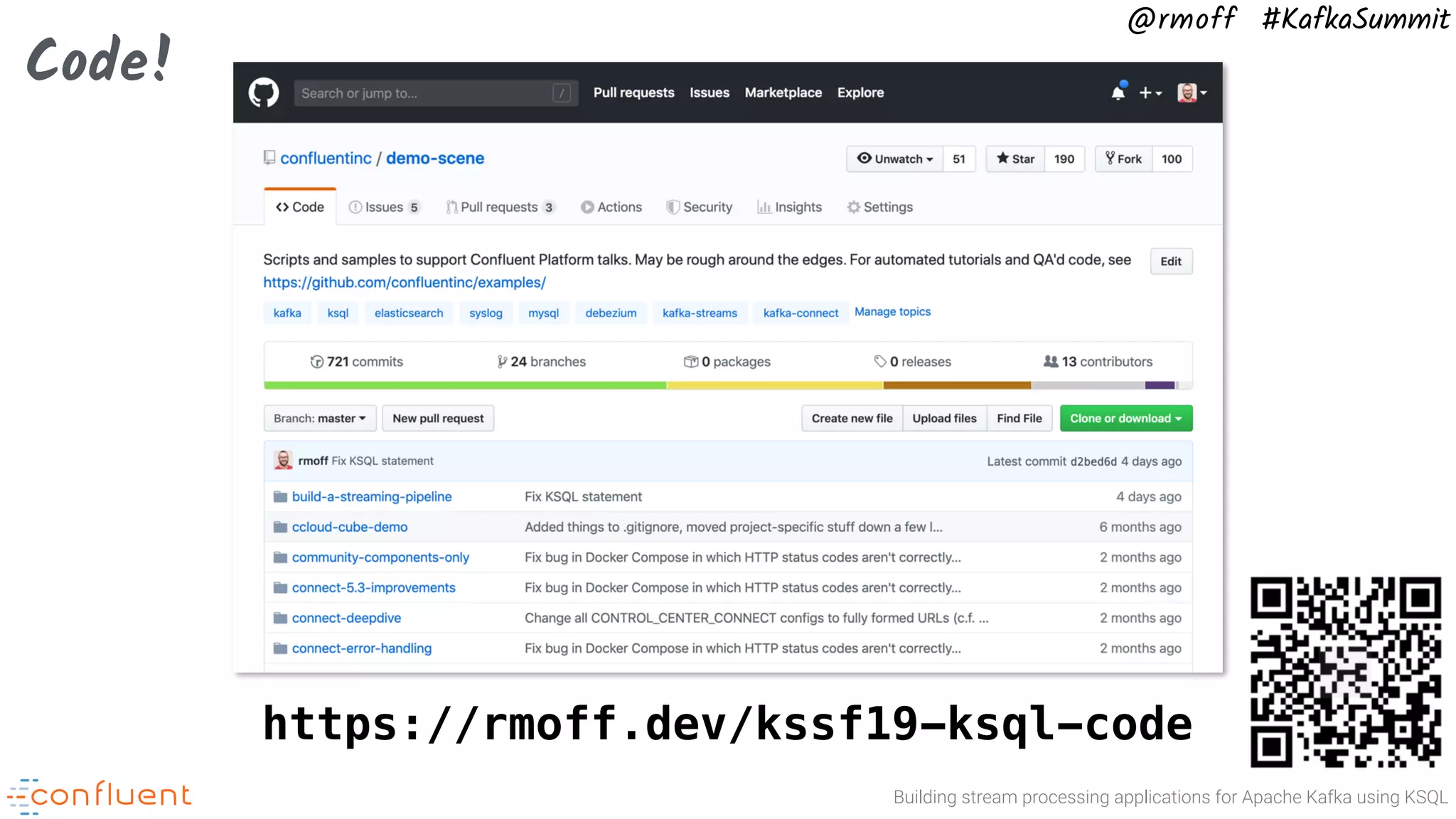
Task: Select the kafka topic tag
Action: [x=287, y=313]
